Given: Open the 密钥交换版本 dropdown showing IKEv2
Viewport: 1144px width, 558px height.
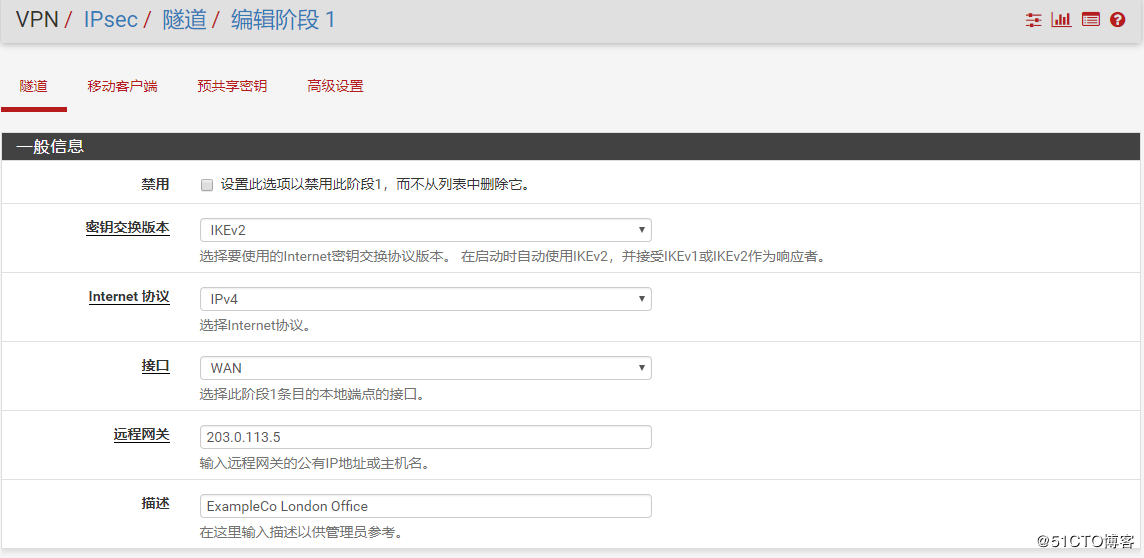Looking at the screenshot, I should 425,230.
